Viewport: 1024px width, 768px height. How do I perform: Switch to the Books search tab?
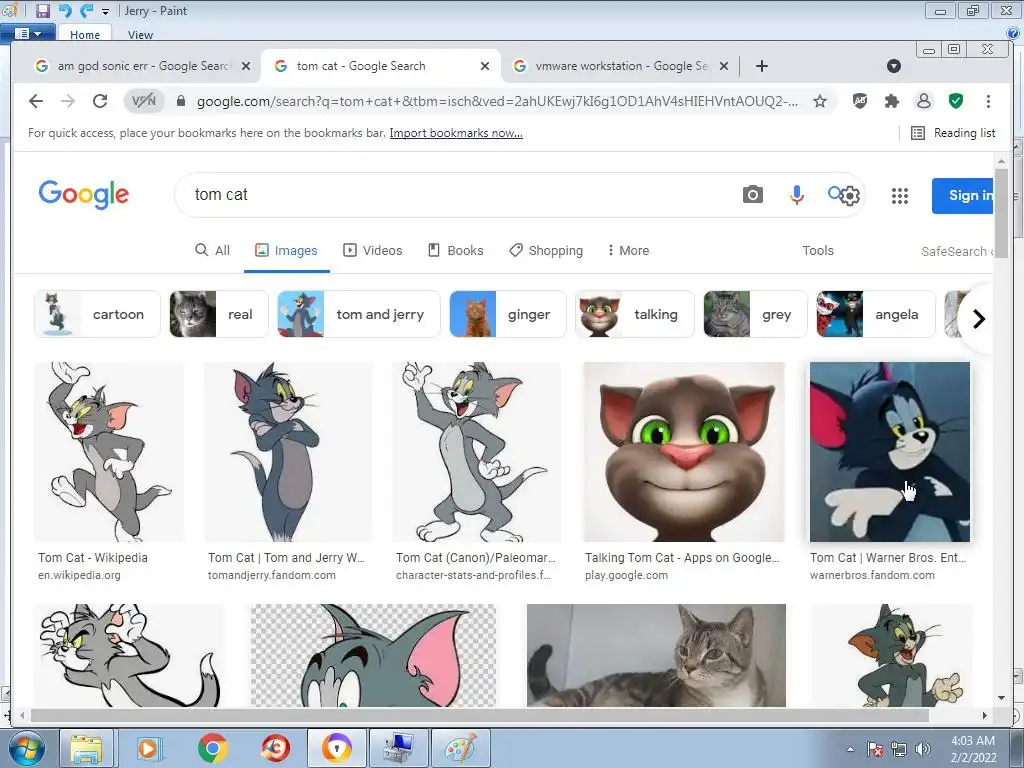[x=456, y=251]
